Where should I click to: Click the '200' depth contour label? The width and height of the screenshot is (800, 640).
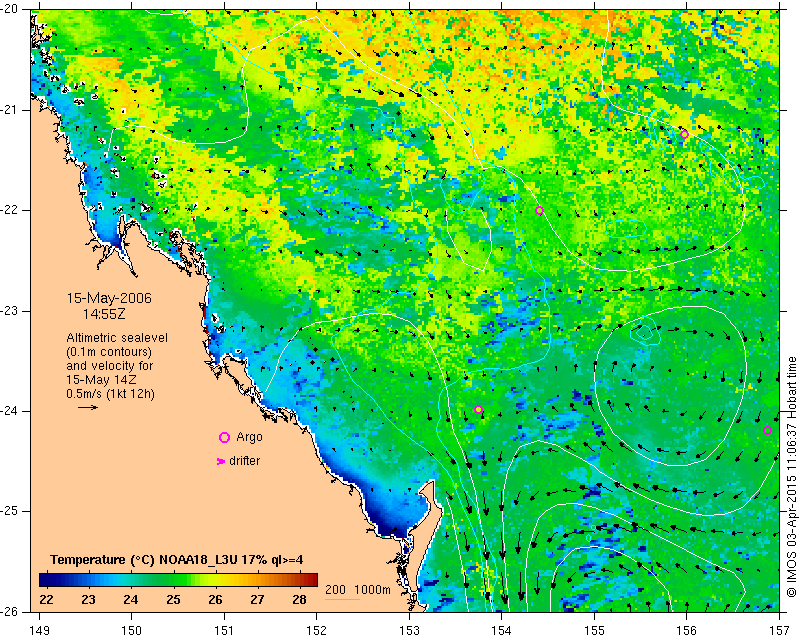[x=335, y=589]
